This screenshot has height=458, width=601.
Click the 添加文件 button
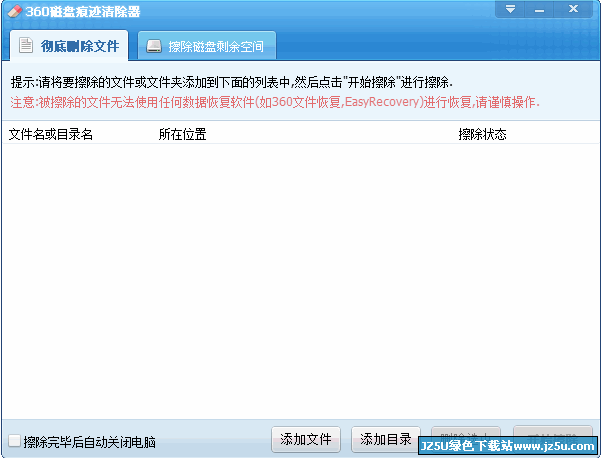pos(305,439)
